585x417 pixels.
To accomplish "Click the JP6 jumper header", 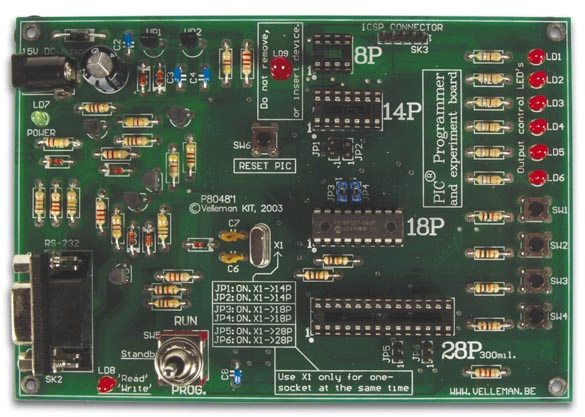I will pos(427,352).
